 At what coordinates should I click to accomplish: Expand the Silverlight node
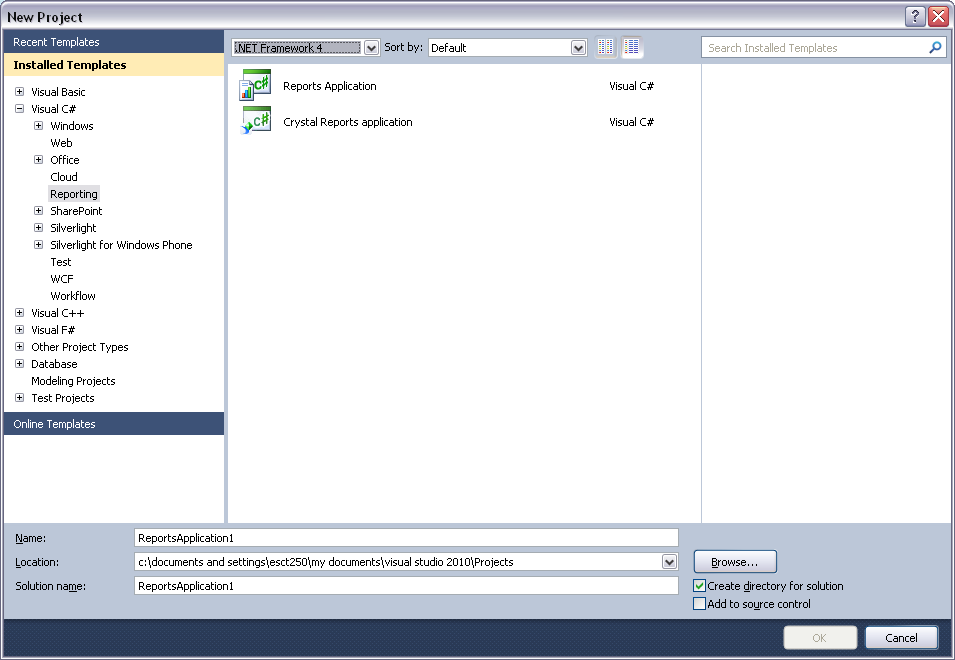pyautogui.click(x=38, y=228)
